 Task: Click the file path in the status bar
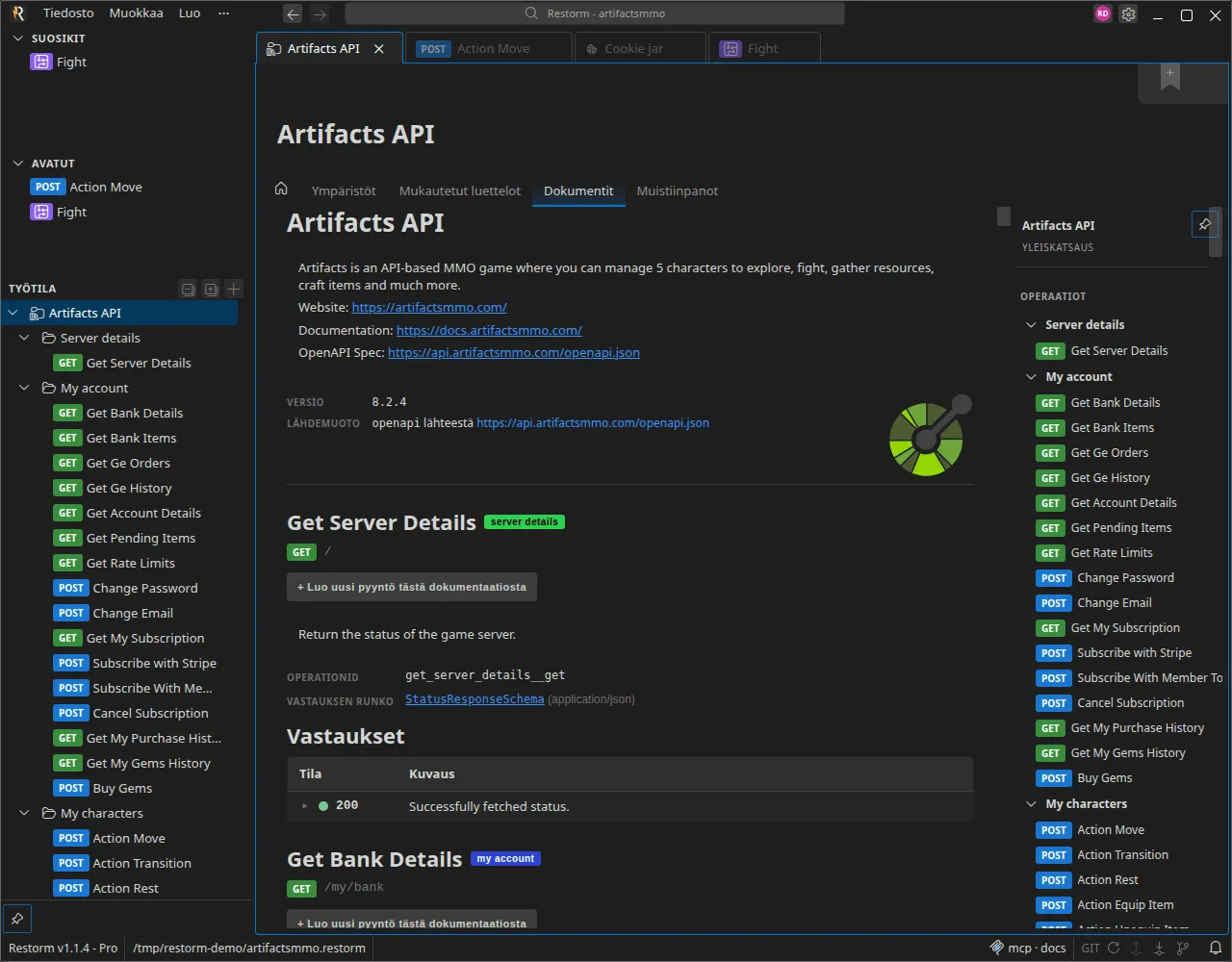[249, 948]
